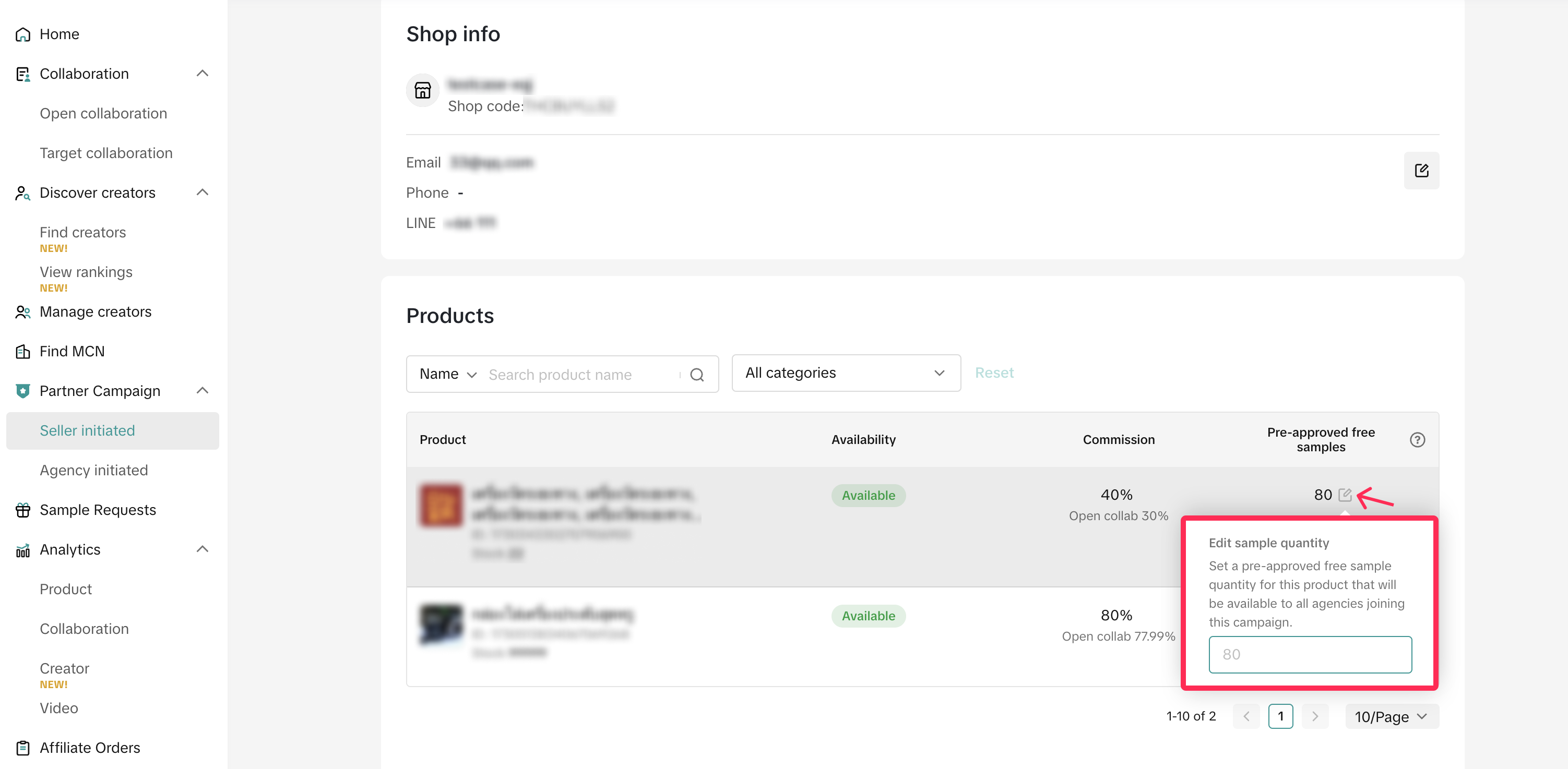Reset the product filters
The width and height of the screenshot is (1568, 769).
(x=994, y=373)
